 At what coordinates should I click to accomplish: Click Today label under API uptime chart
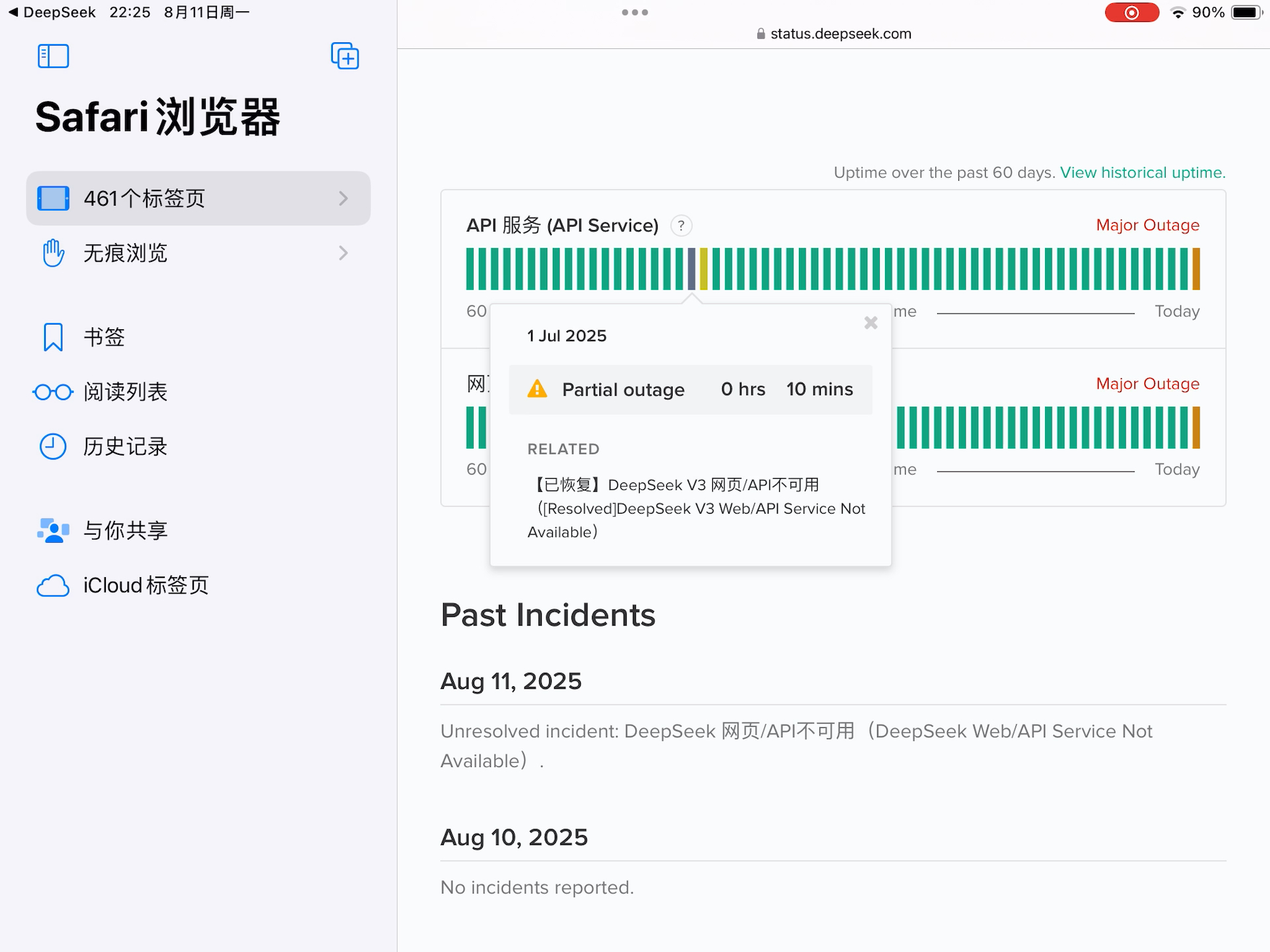(x=1177, y=311)
